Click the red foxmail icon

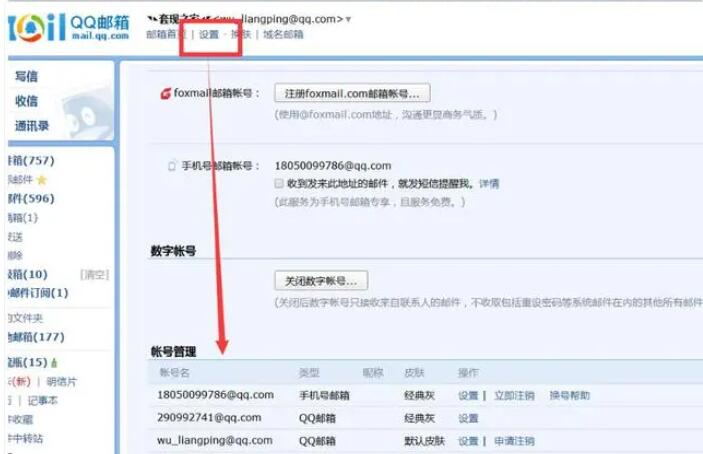(166, 94)
